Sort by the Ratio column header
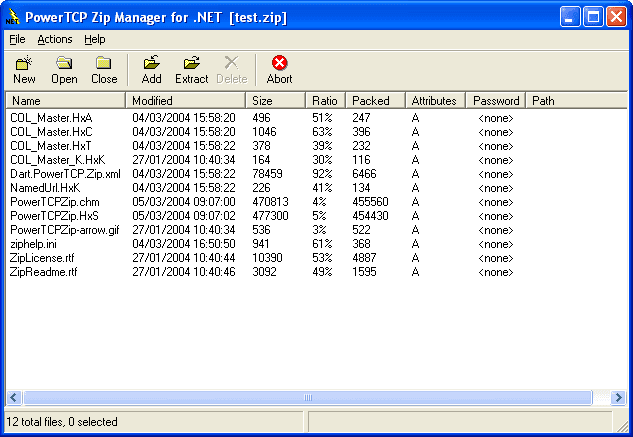 [x=325, y=101]
